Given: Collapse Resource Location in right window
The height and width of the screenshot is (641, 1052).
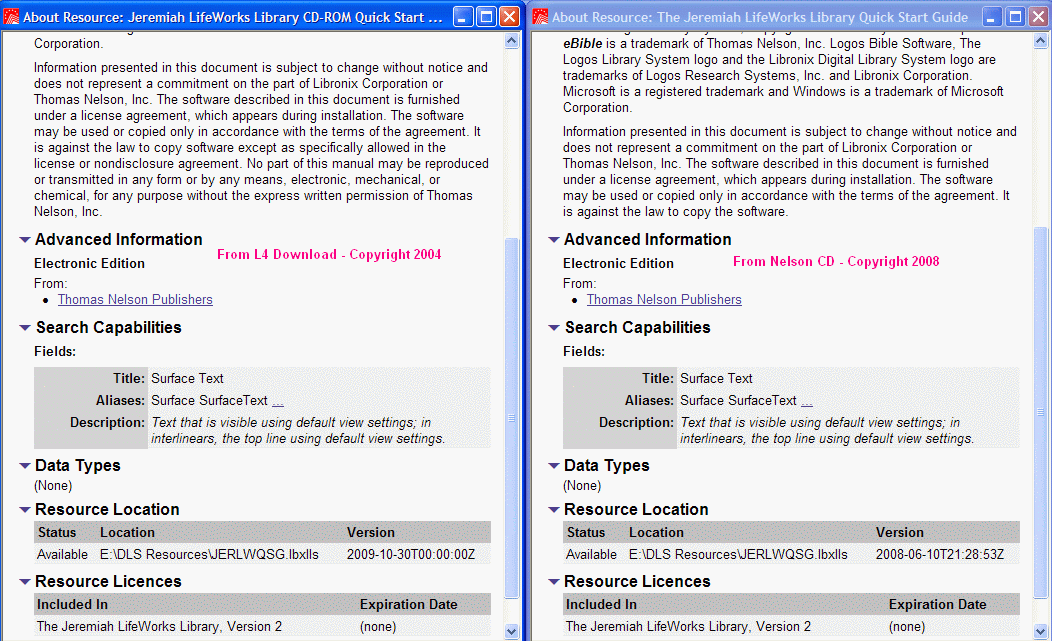Looking at the screenshot, I should pos(554,510).
